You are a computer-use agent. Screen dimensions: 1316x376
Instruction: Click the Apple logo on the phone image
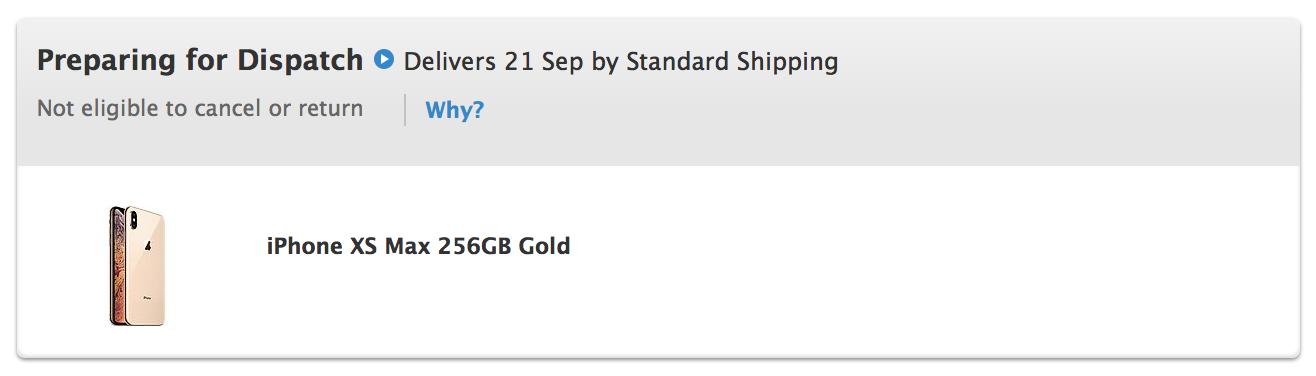click(x=147, y=246)
